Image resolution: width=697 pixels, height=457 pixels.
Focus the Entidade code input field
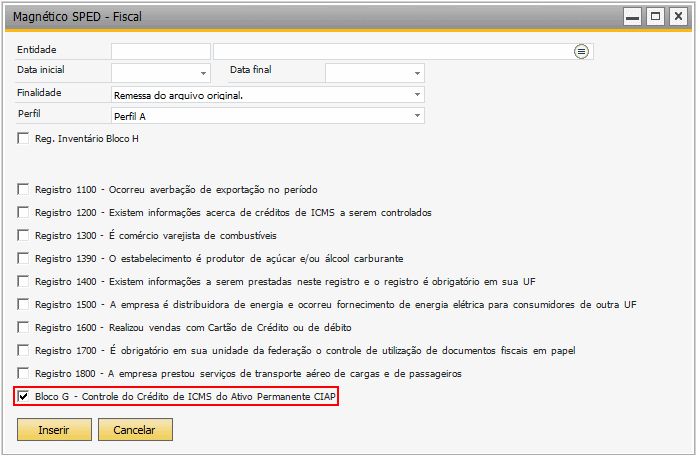pos(160,52)
